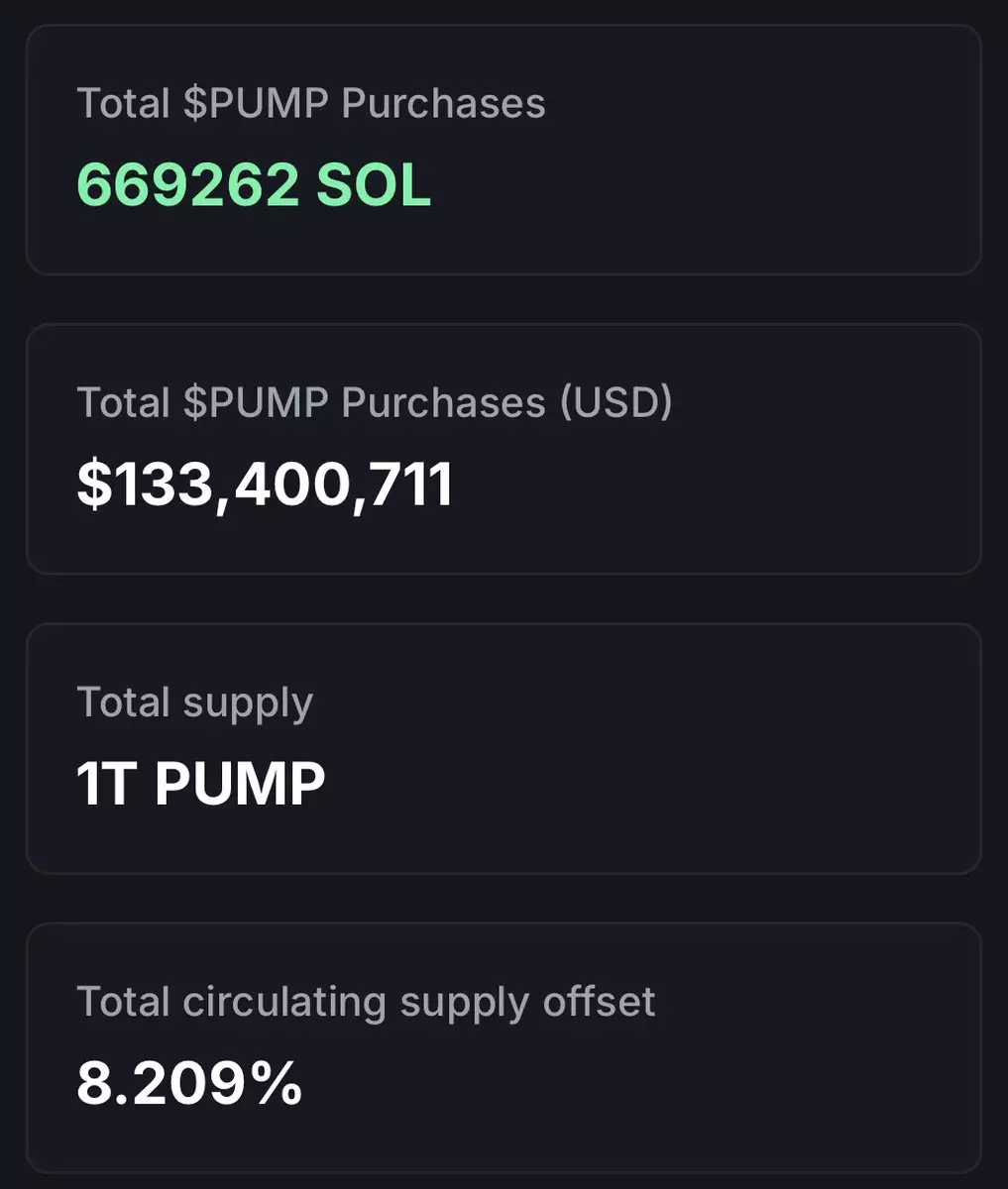The image size is (1008, 1189).
Task: Select the Total circulating supply offset label
Action: [366, 1002]
